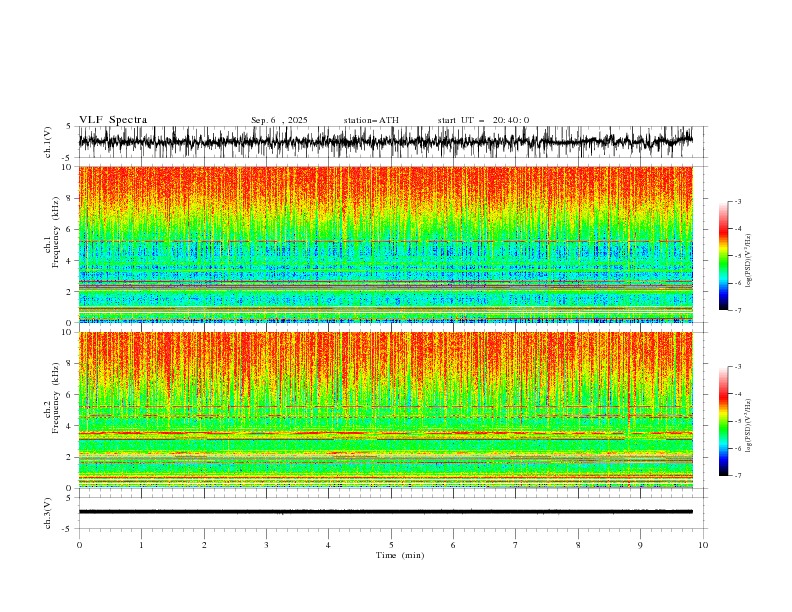The width and height of the screenshot is (792, 612).
Task: Click the 'Sep. 6 , 2025' date label
Action: 279,120
